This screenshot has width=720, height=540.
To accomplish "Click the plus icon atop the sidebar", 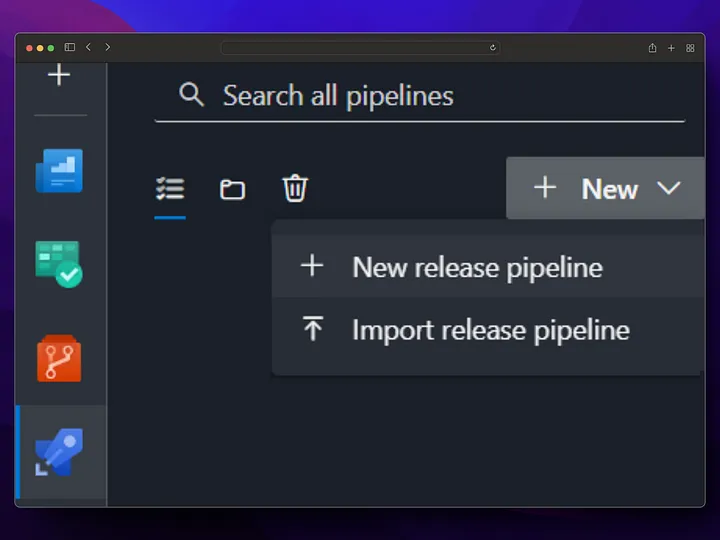I will point(59,75).
